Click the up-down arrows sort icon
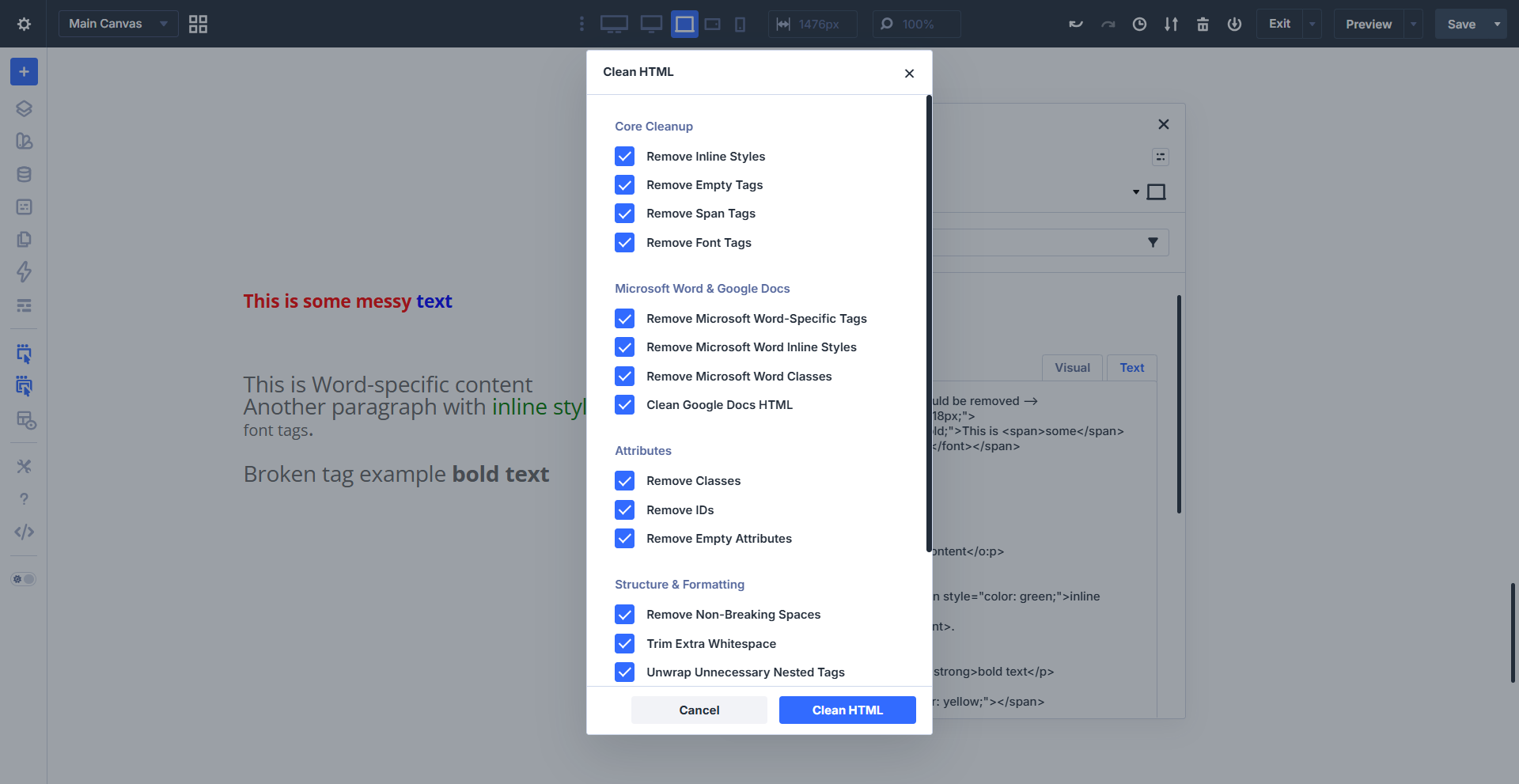 pos(1171,24)
